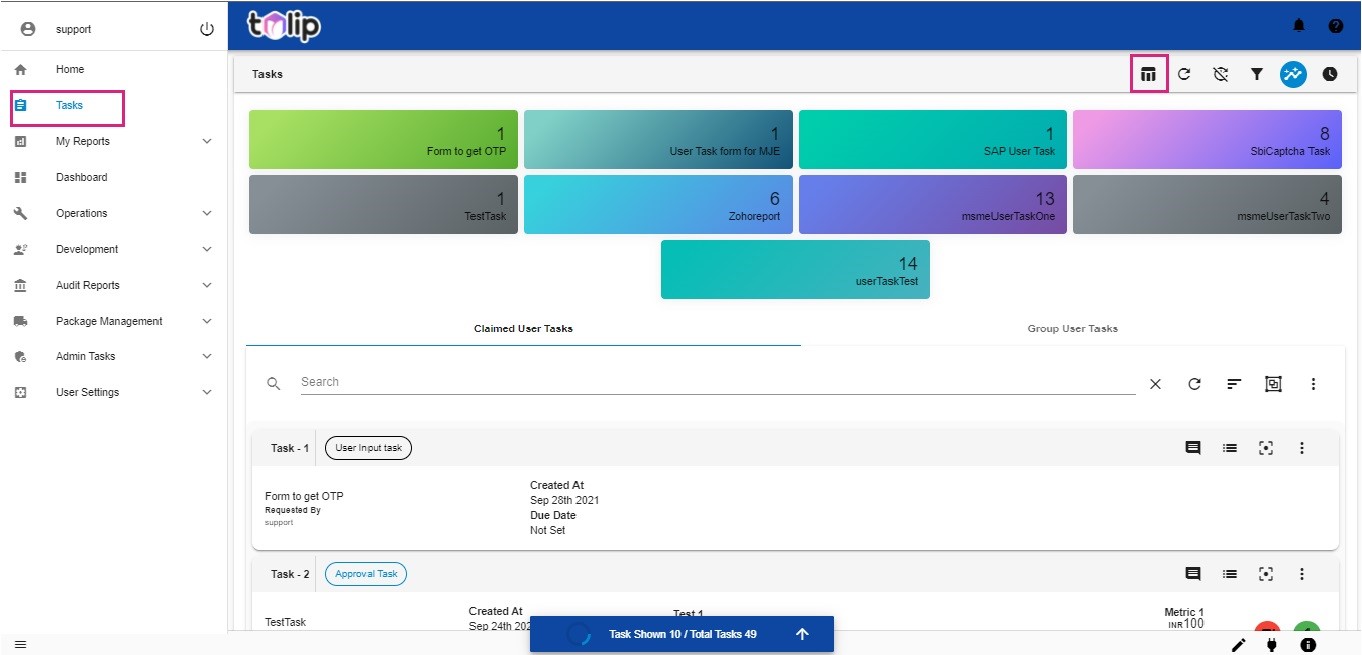Click the info icon in bottom bar
This screenshot has height=655, width=1362.
pos(1308,645)
